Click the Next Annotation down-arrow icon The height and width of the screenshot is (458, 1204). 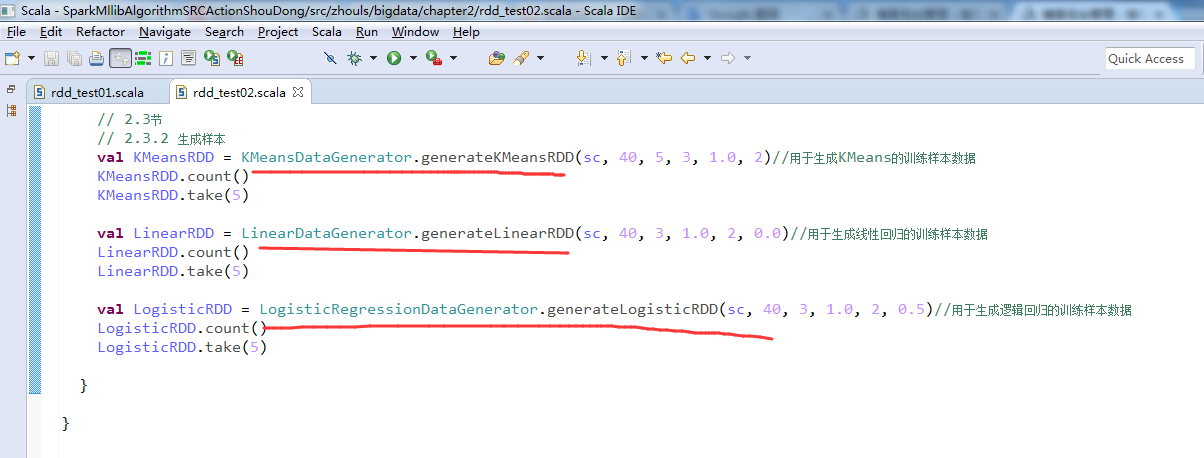click(x=584, y=59)
